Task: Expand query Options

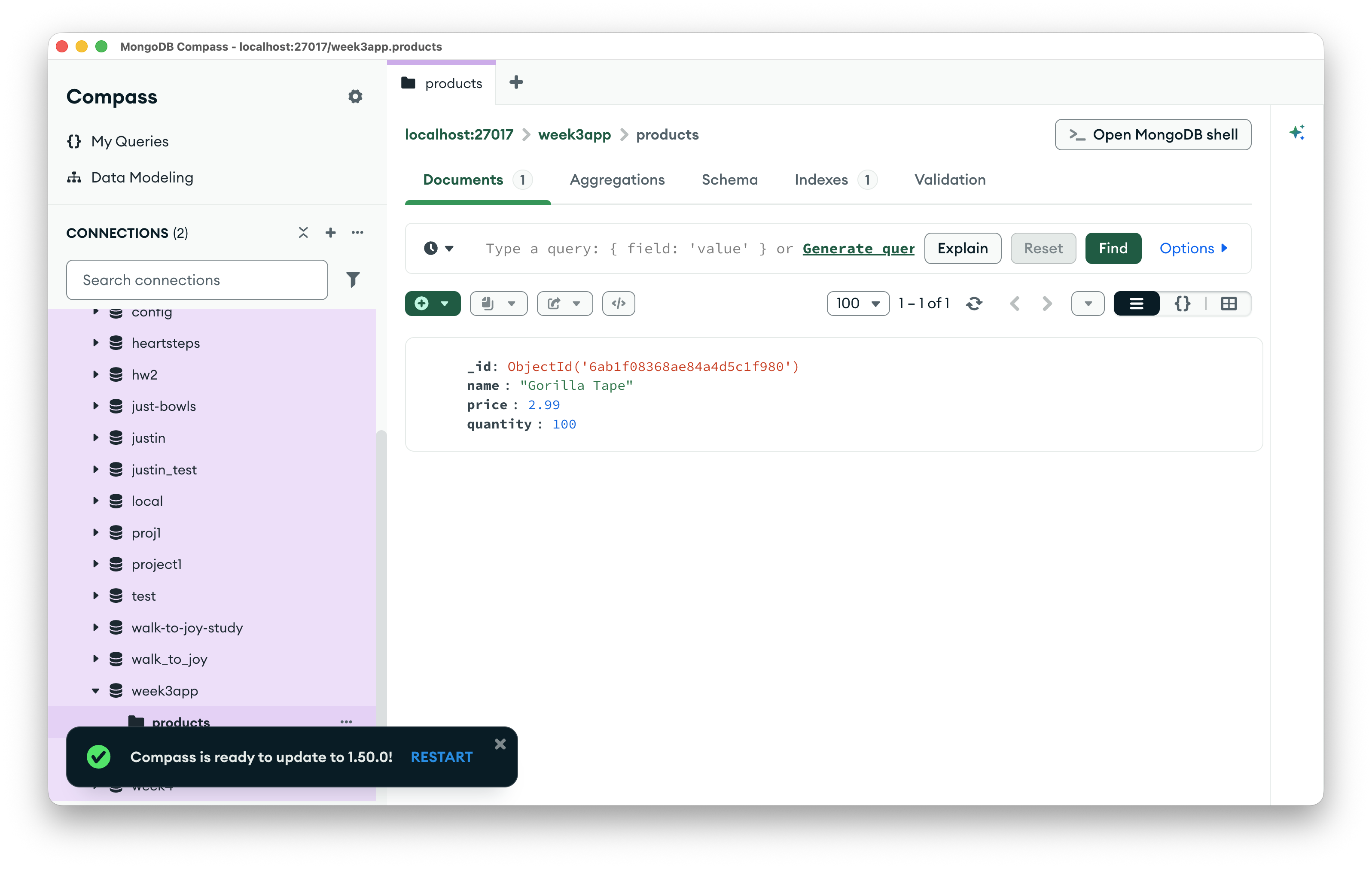Action: click(x=1193, y=248)
